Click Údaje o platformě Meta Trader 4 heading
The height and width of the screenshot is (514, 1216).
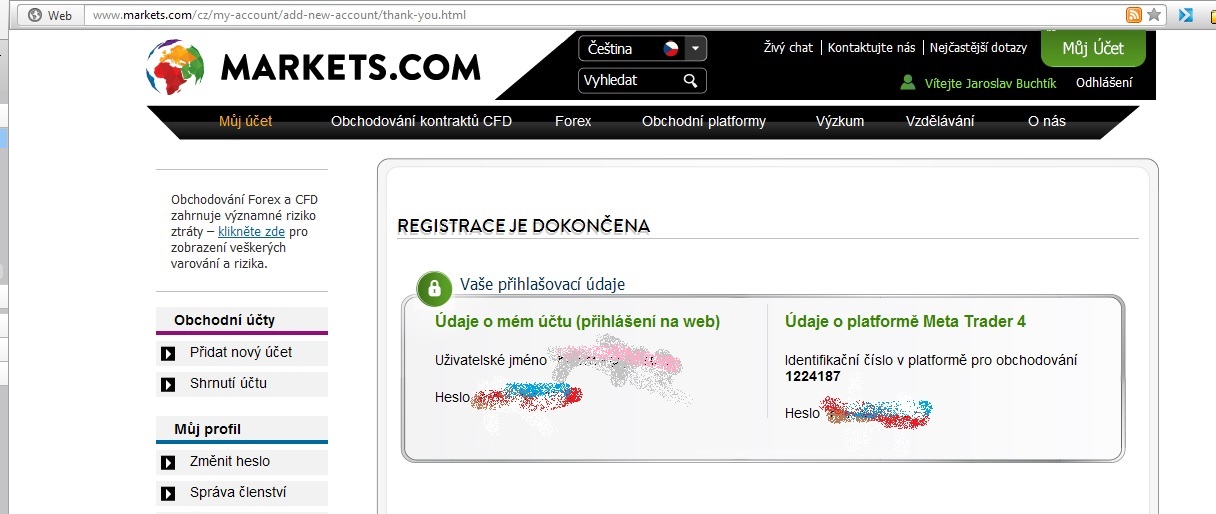click(905, 321)
